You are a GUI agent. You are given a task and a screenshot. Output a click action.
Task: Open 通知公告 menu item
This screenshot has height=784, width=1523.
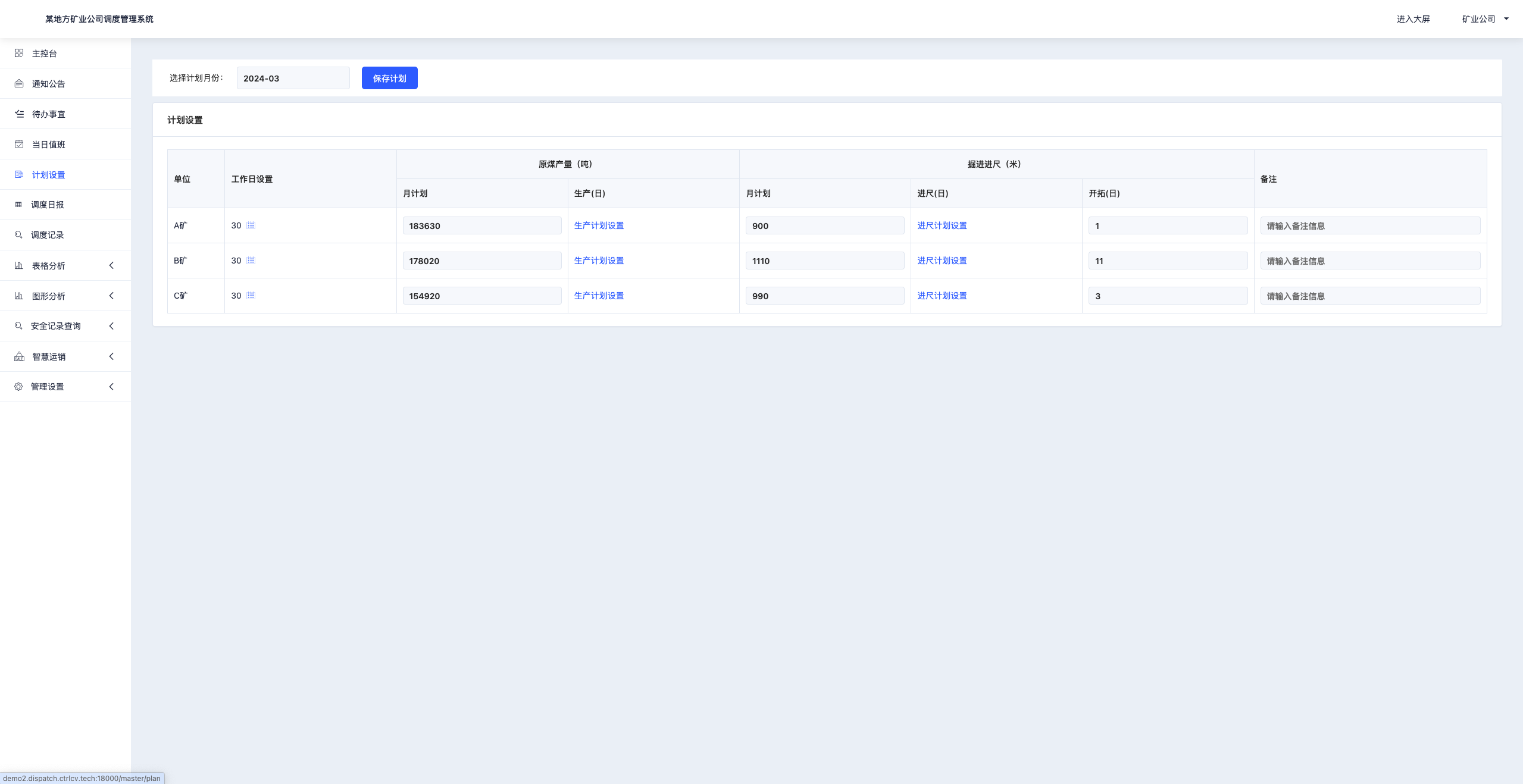(x=65, y=84)
